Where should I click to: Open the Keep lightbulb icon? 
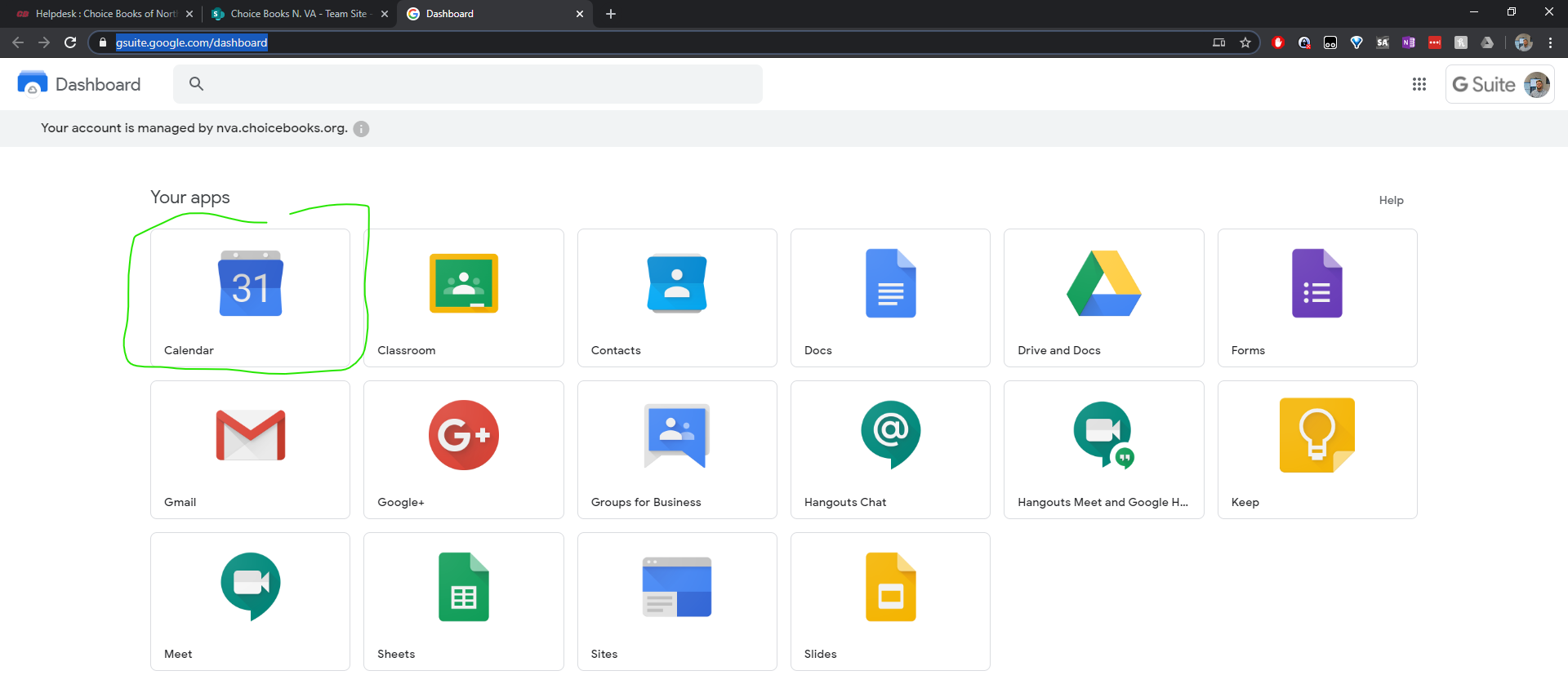1317,435
